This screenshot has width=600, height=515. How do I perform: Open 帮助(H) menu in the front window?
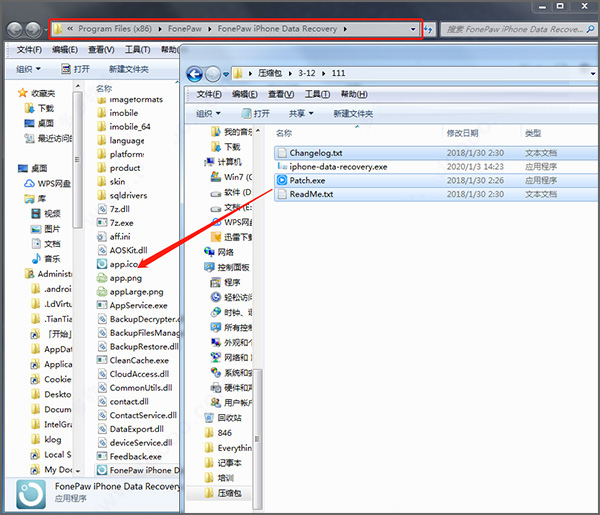point(354,94)
